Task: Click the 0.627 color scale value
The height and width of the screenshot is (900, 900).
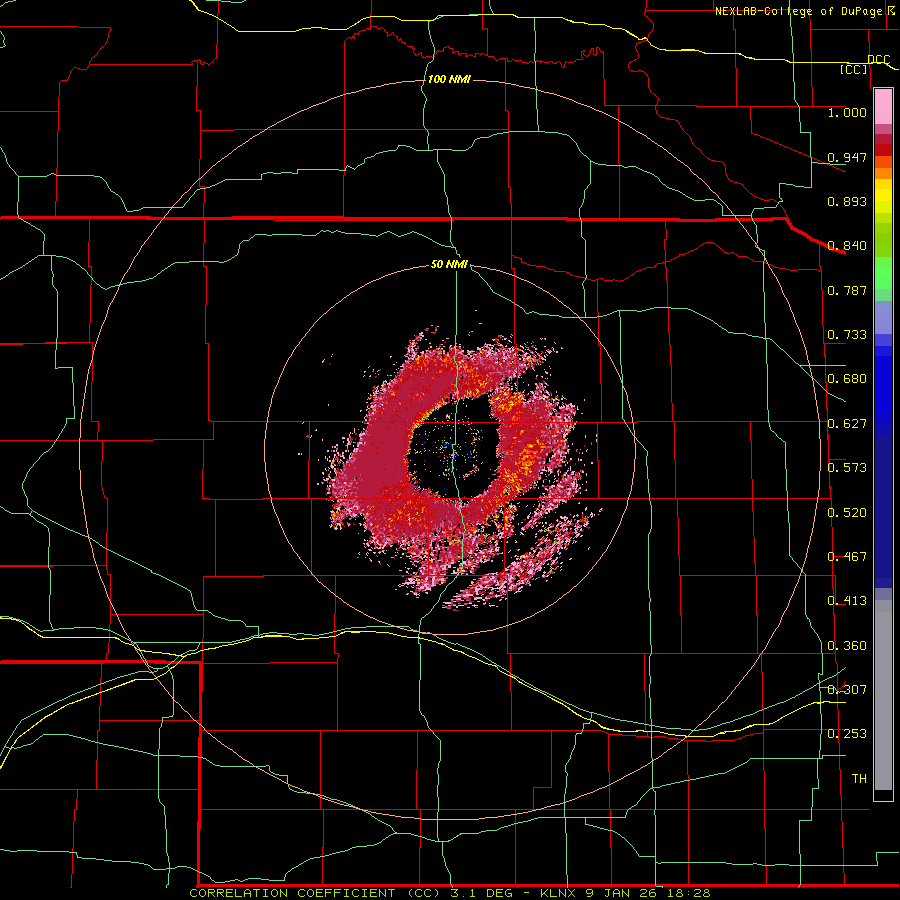Action: pyautogui.click(x=847, y=424)
